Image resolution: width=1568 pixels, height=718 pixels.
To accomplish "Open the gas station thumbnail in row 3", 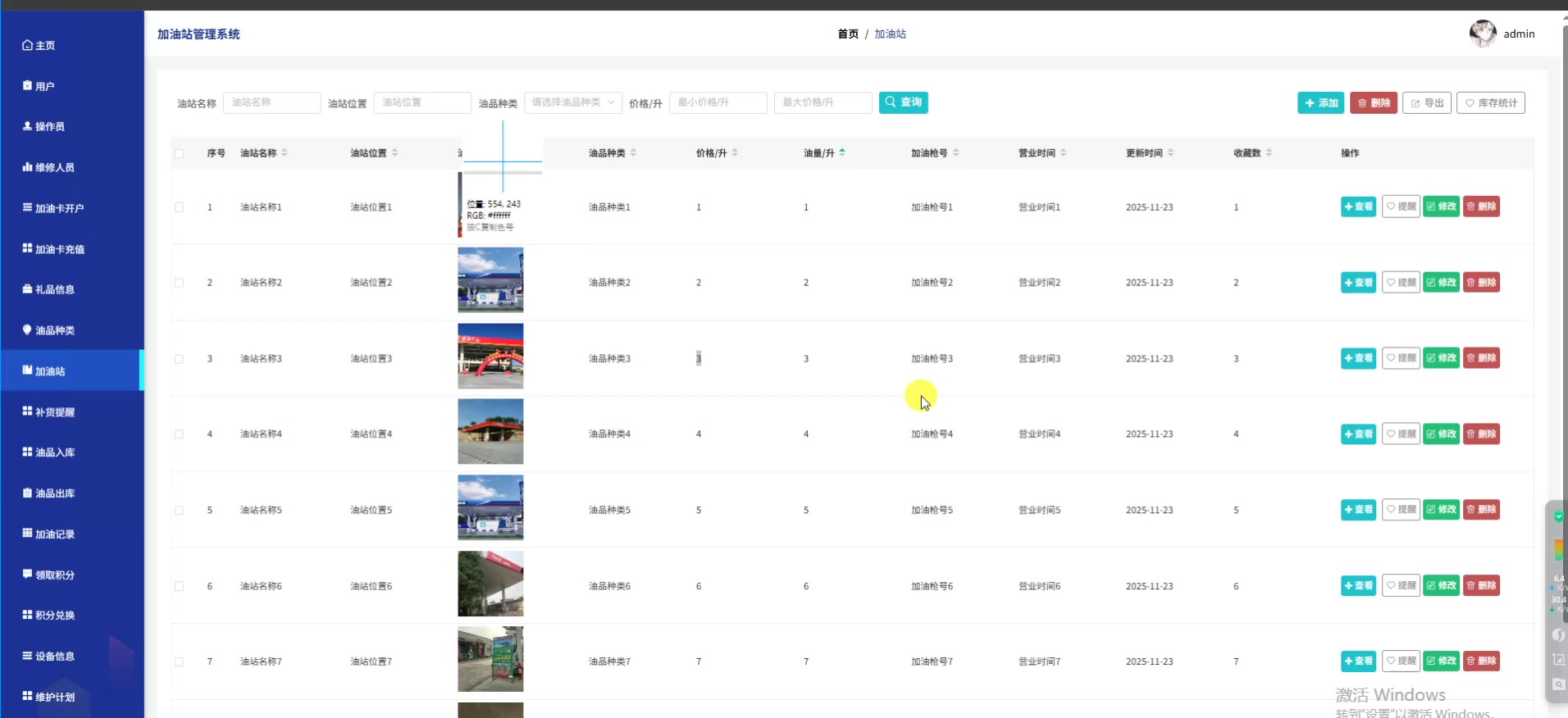I will coord(490,356).
